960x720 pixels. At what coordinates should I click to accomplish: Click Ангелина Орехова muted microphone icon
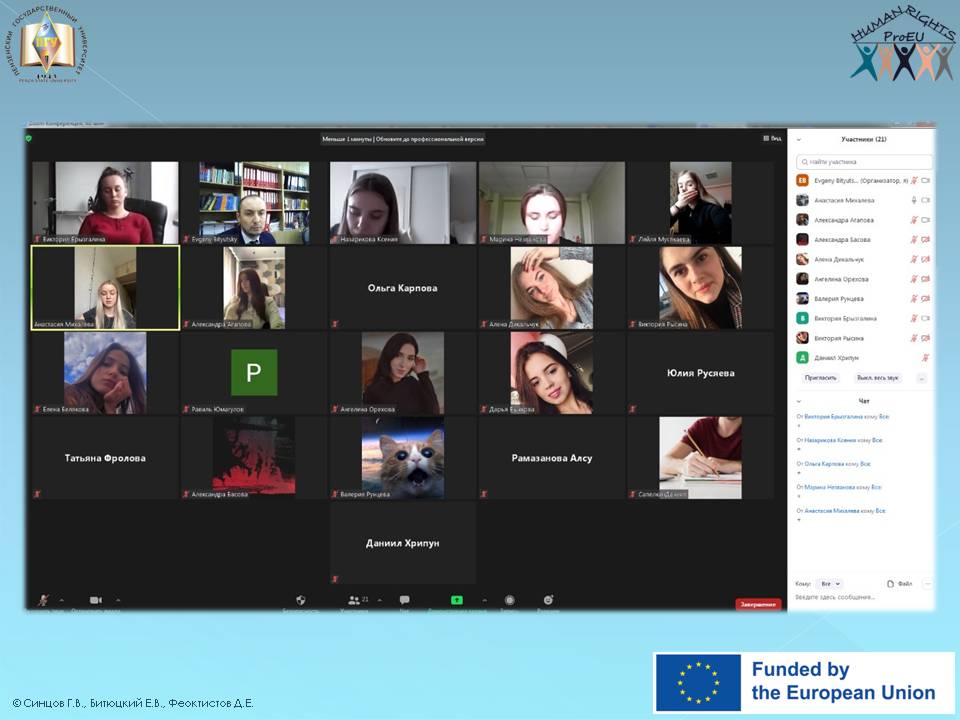point(913,279)
